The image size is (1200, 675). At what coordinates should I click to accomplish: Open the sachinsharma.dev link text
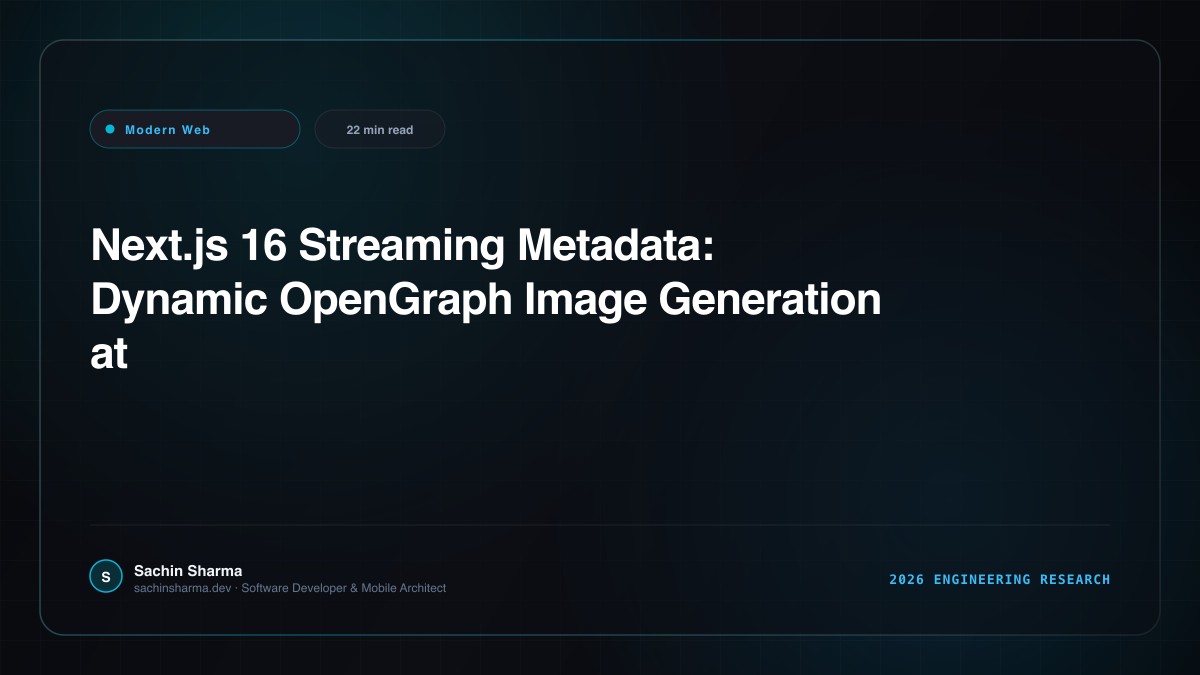tap(183, 588)
